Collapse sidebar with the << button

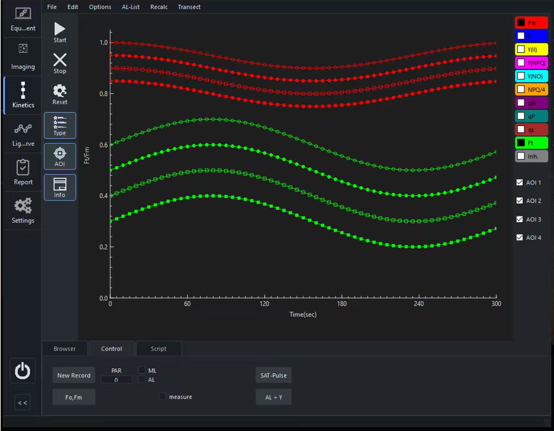point(23,403)
